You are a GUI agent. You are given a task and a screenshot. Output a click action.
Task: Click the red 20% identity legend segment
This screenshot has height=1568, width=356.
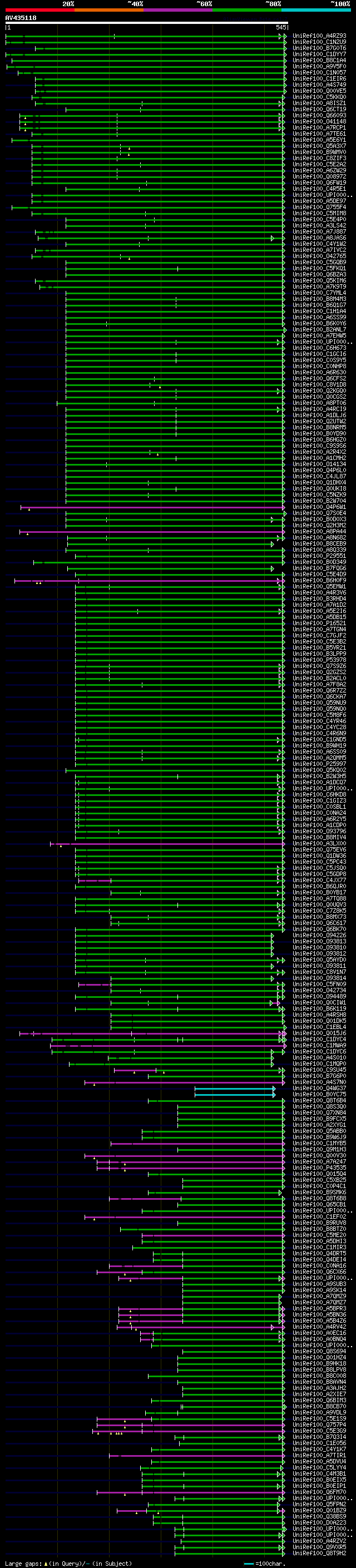pos(40,10)
